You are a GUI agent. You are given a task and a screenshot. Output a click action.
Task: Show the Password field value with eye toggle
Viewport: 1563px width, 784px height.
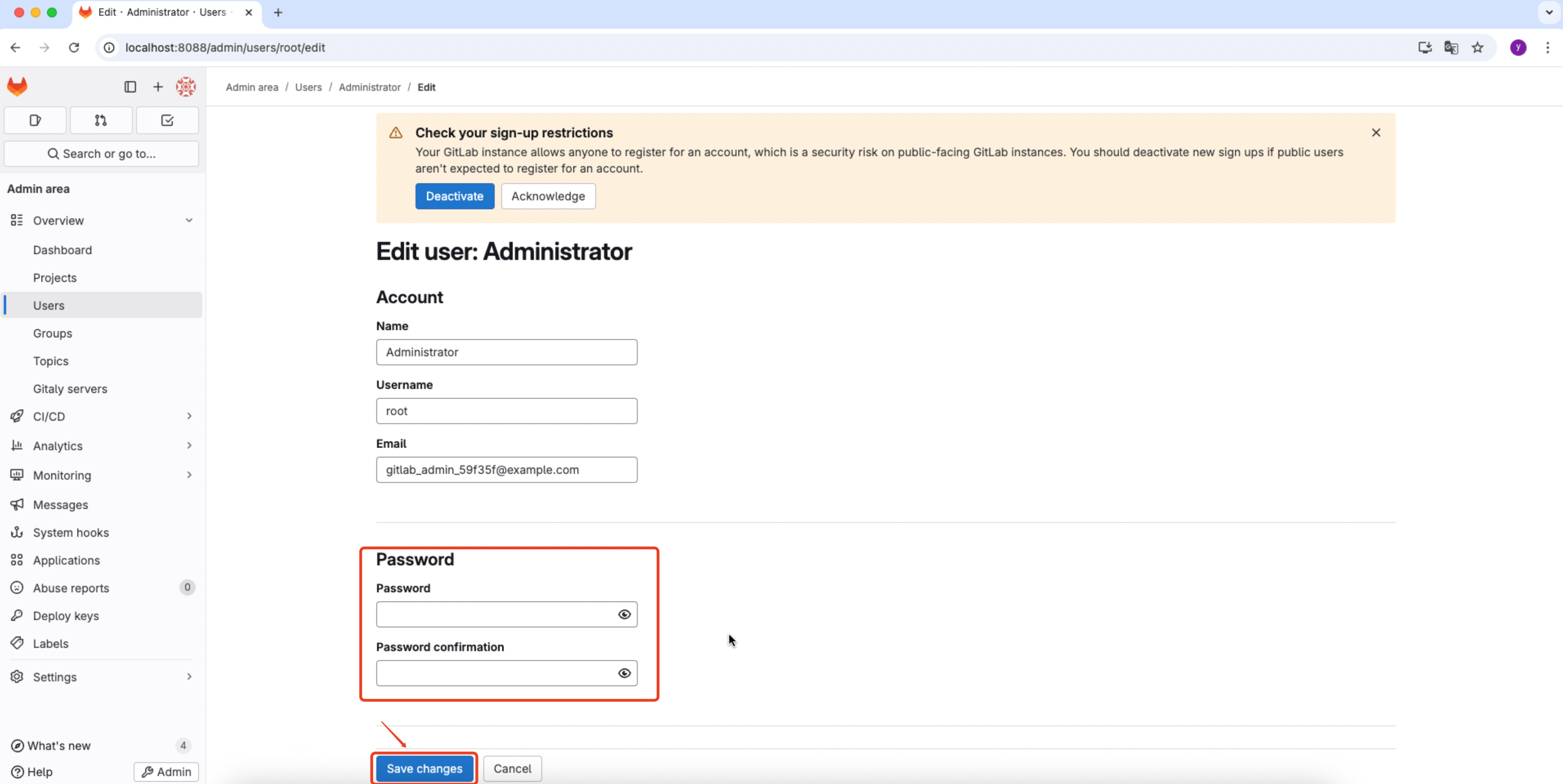coord(624,614)
